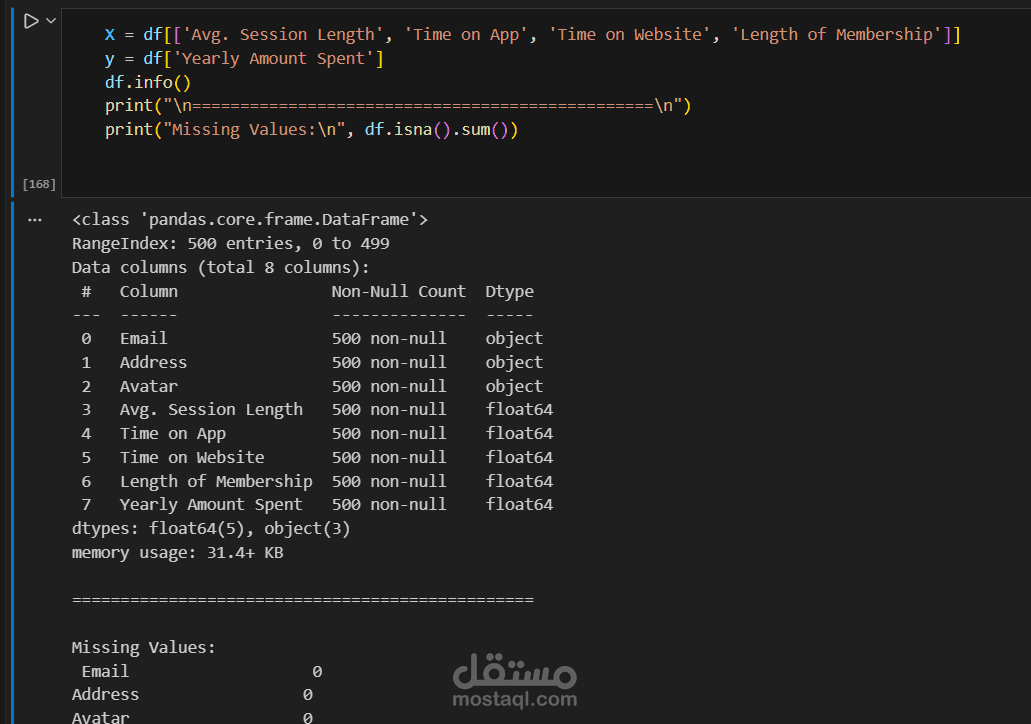Image resolution: width=1031 pixels, height=724 pixels.
Task: Click the Avg. Session Length output row
Action: click(x=210, y=410)
